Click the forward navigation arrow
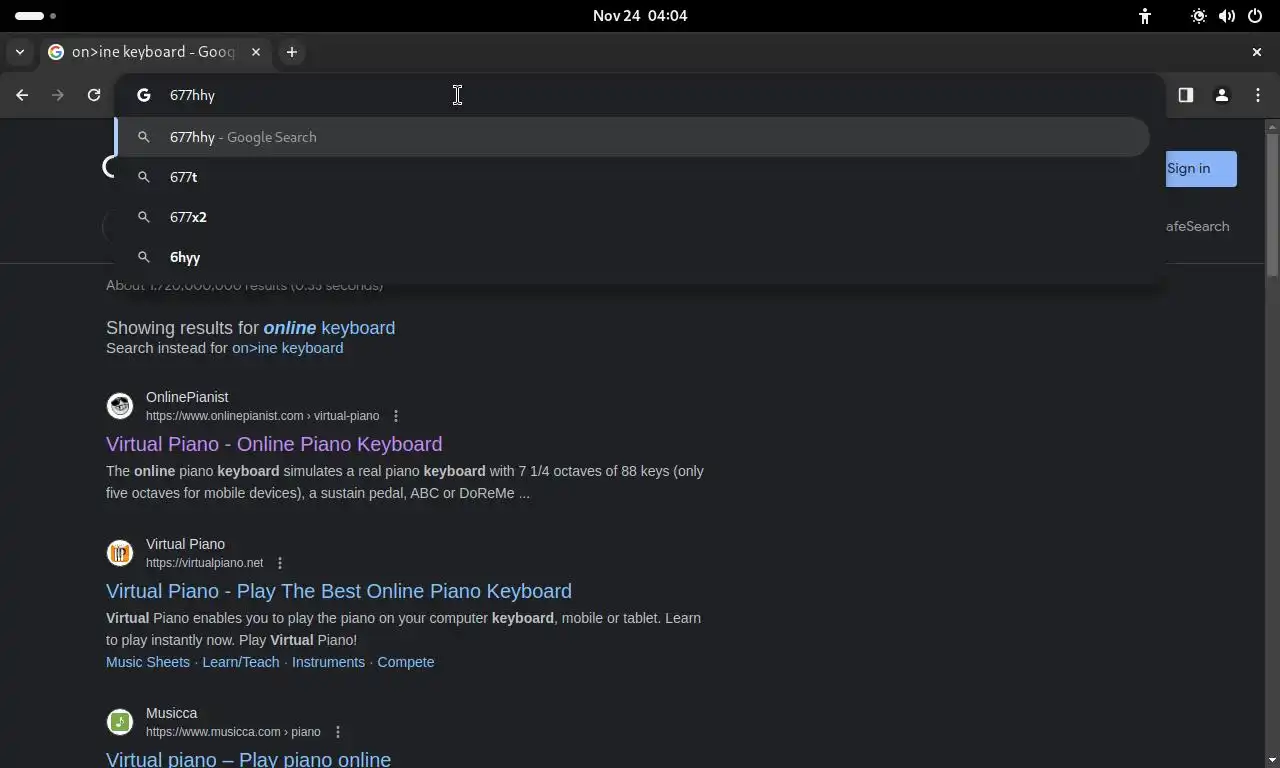 (x=58, y=95)
